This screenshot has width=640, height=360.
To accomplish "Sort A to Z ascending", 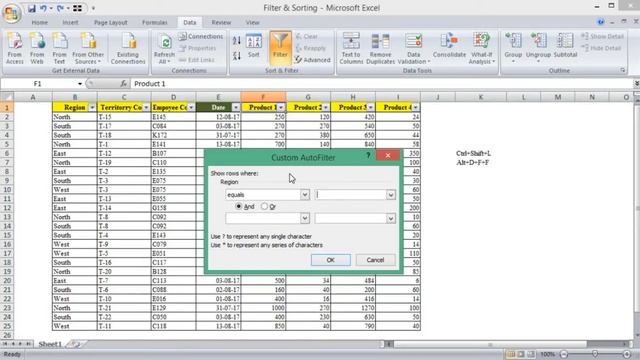I will 237,40.
